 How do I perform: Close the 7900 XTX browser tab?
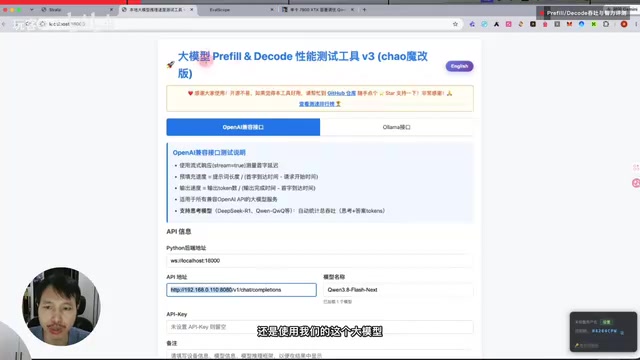352,10
